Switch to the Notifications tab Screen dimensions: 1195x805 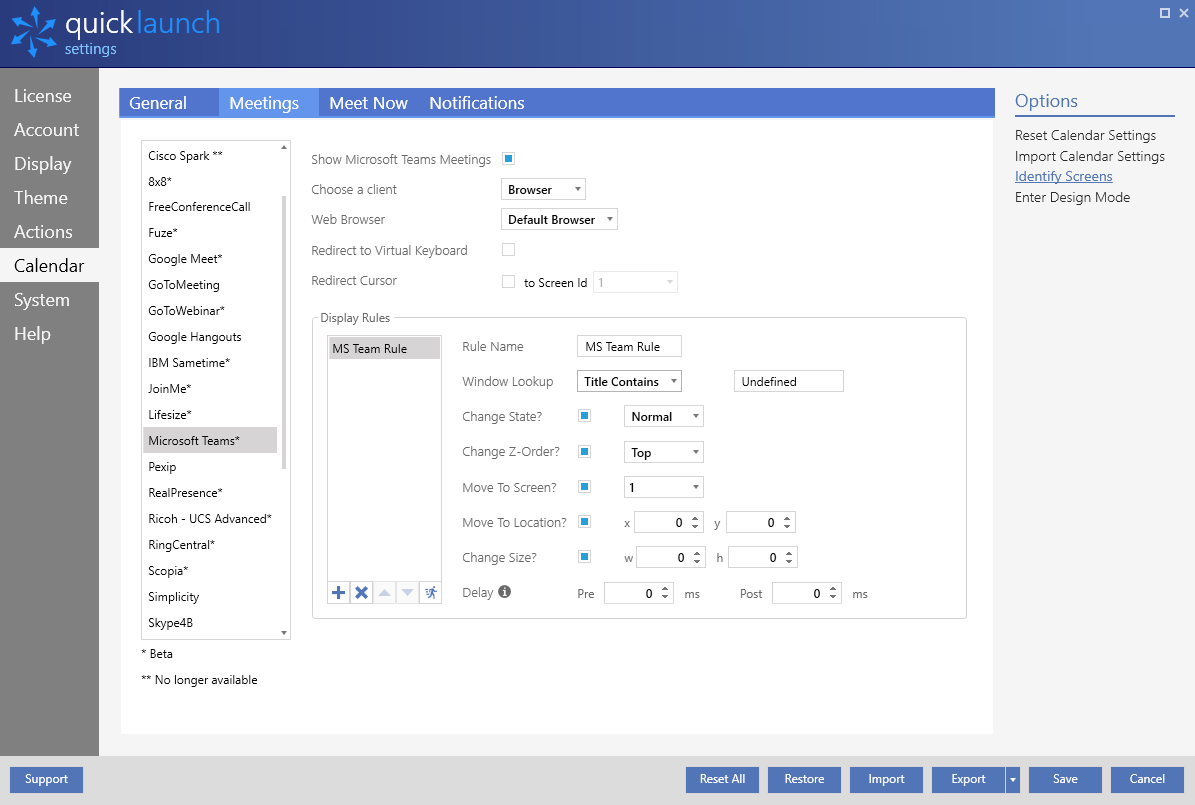tap(477, 103)
